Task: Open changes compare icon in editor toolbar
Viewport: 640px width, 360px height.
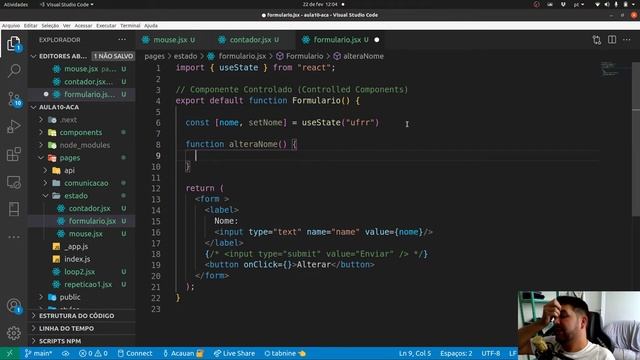Action: 597,40
